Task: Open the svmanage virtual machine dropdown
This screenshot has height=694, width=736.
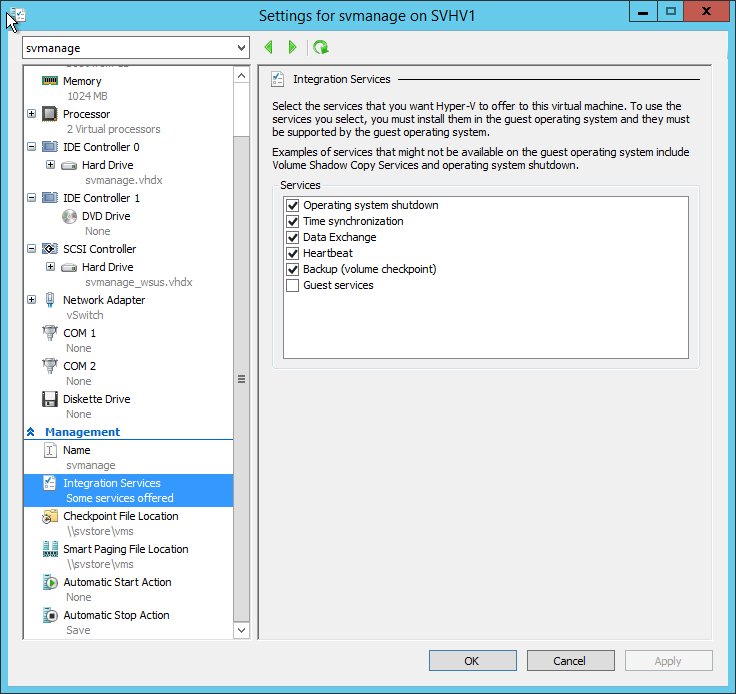Action: pos(241,48)
